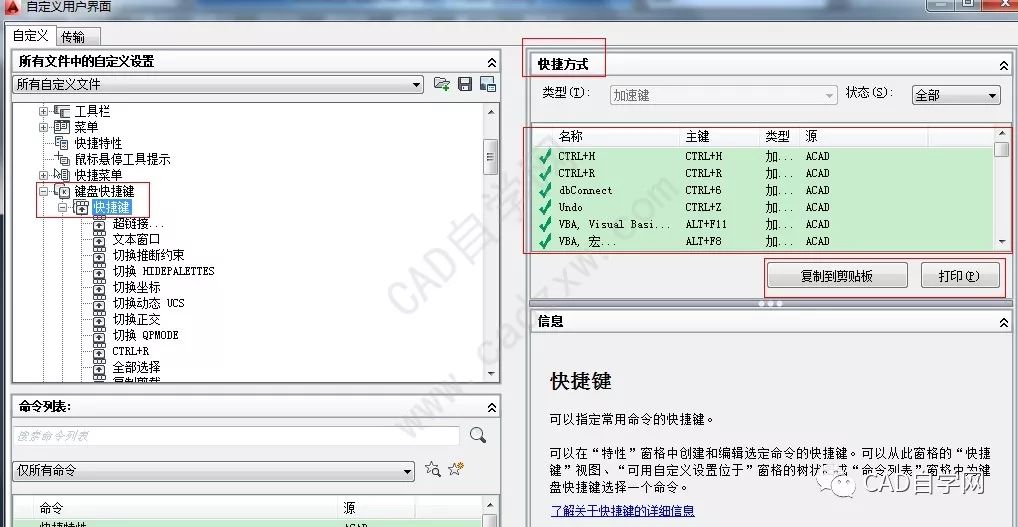This screenshot has width=1018, height=527.
Task: Collapse the 快捷方式 panel
Action: (1004, 65)
